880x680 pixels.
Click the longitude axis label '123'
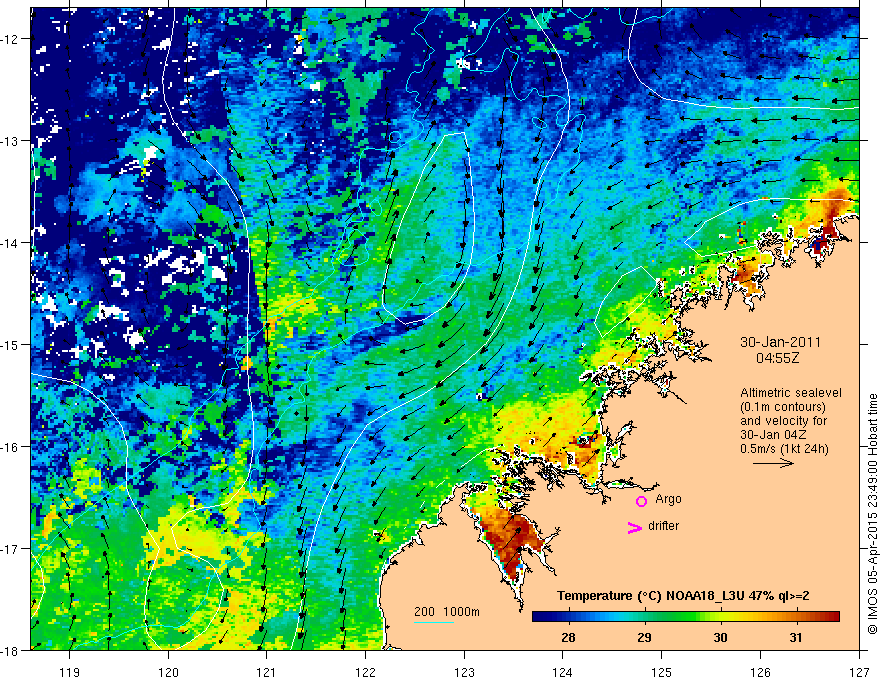[x=464, y=672]
